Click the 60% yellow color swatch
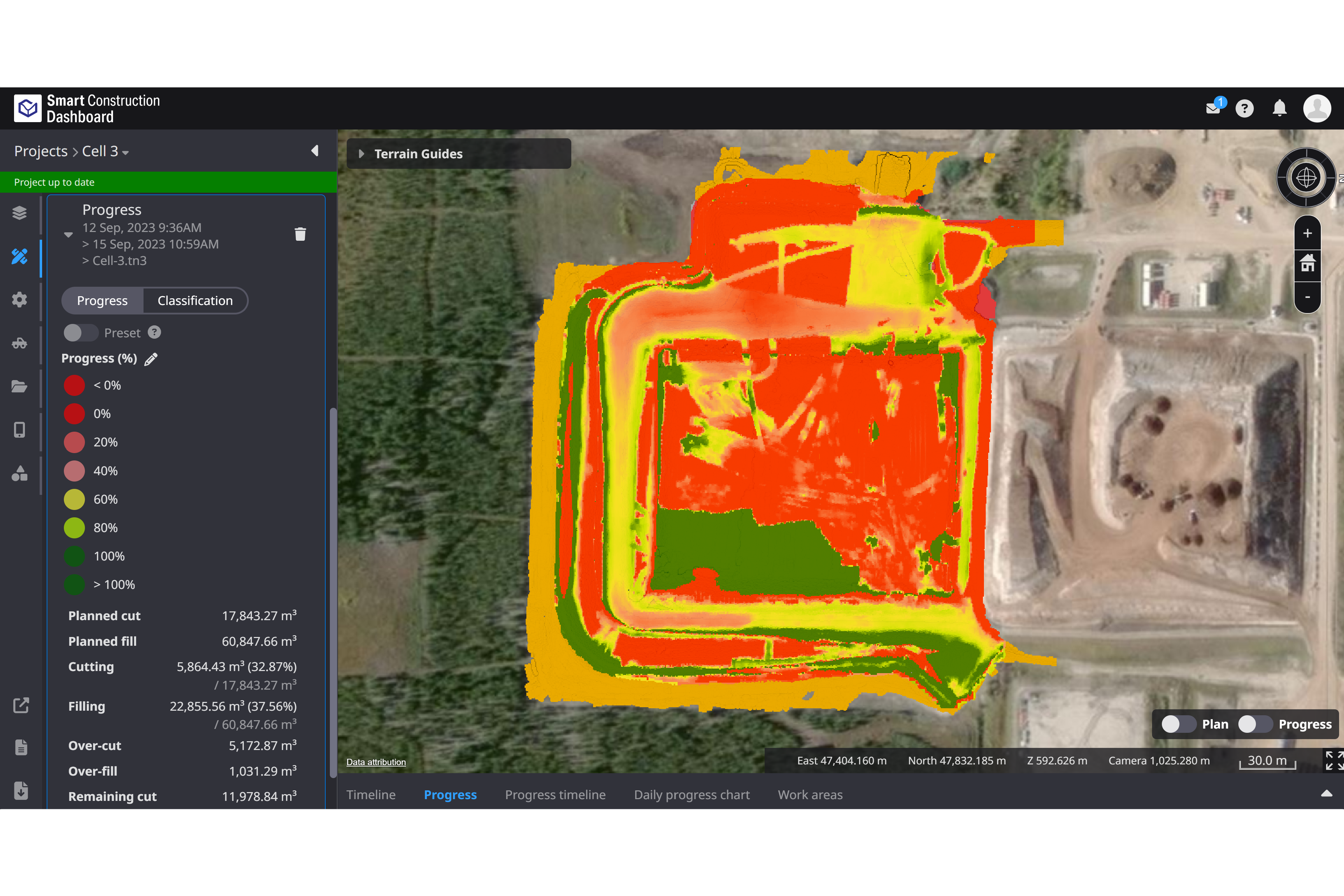This screenshot has width=1344, height=896. 74,499
